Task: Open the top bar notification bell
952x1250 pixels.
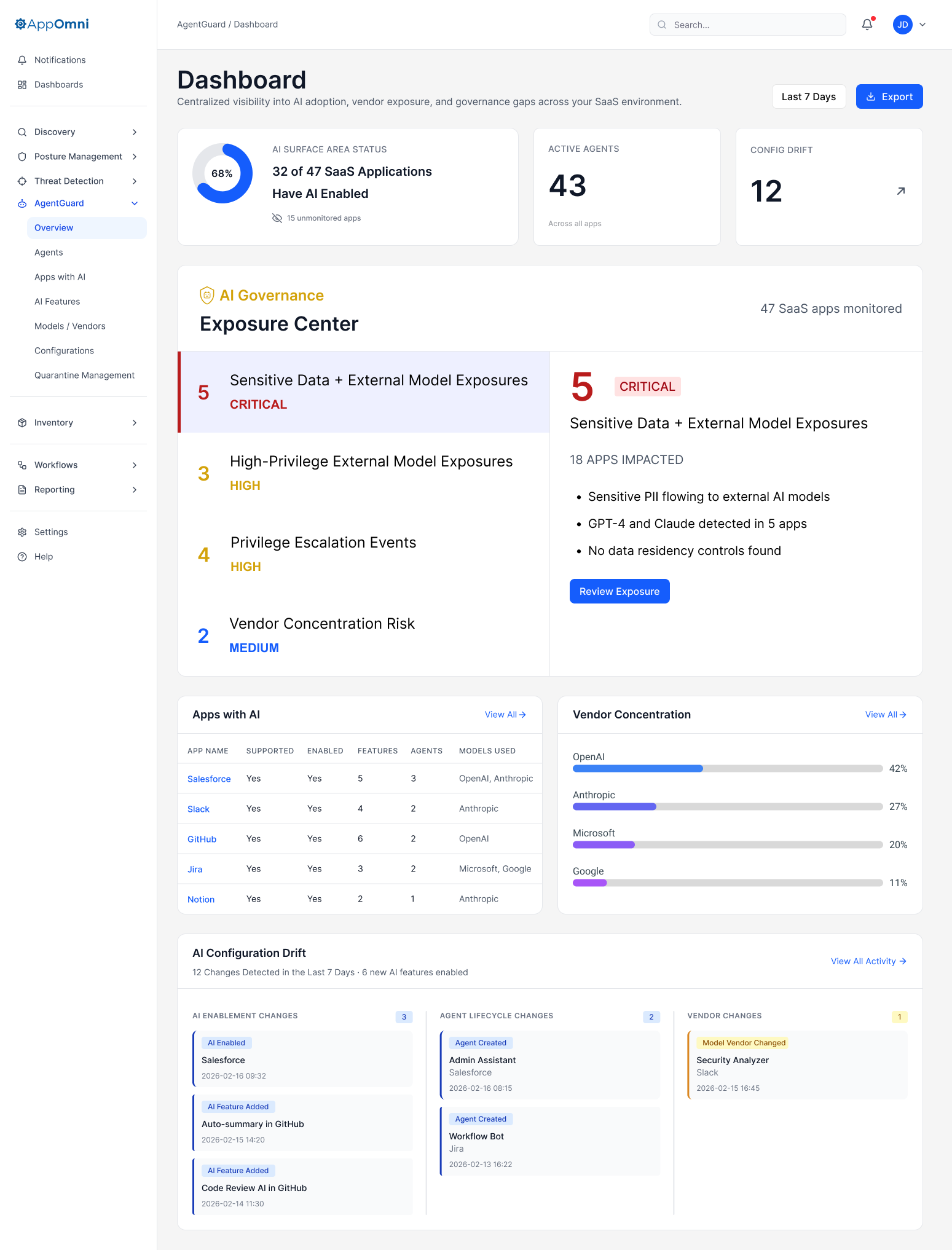Action: pyautogui.click(x=867, y=25)
